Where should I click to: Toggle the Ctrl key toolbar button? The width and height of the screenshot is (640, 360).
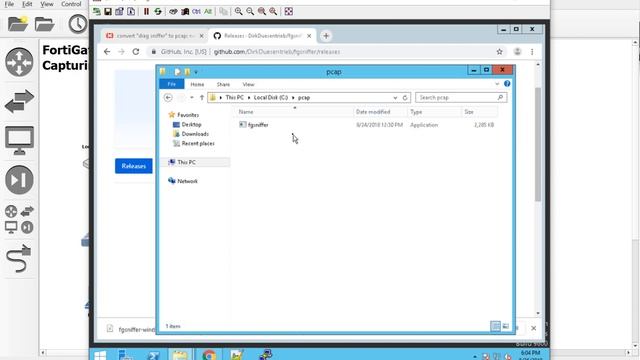[196, 11]
